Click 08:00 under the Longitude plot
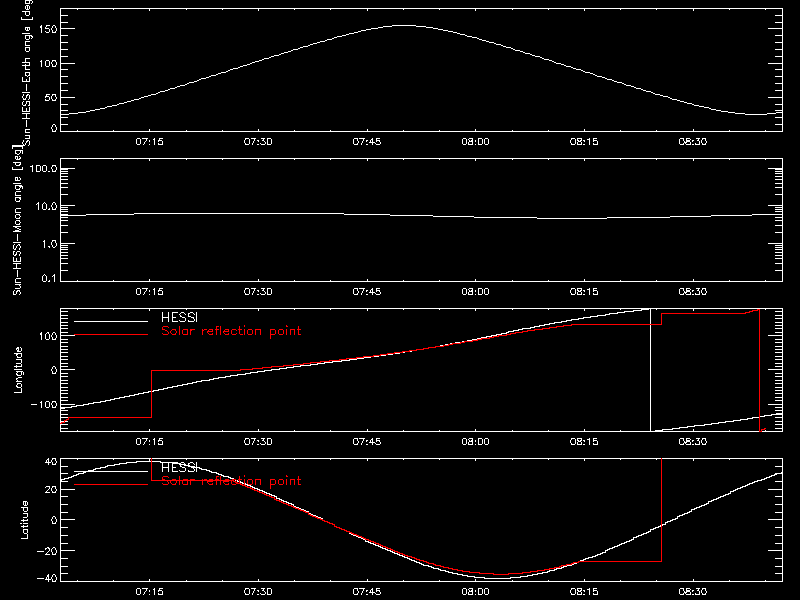 (476, 442)
